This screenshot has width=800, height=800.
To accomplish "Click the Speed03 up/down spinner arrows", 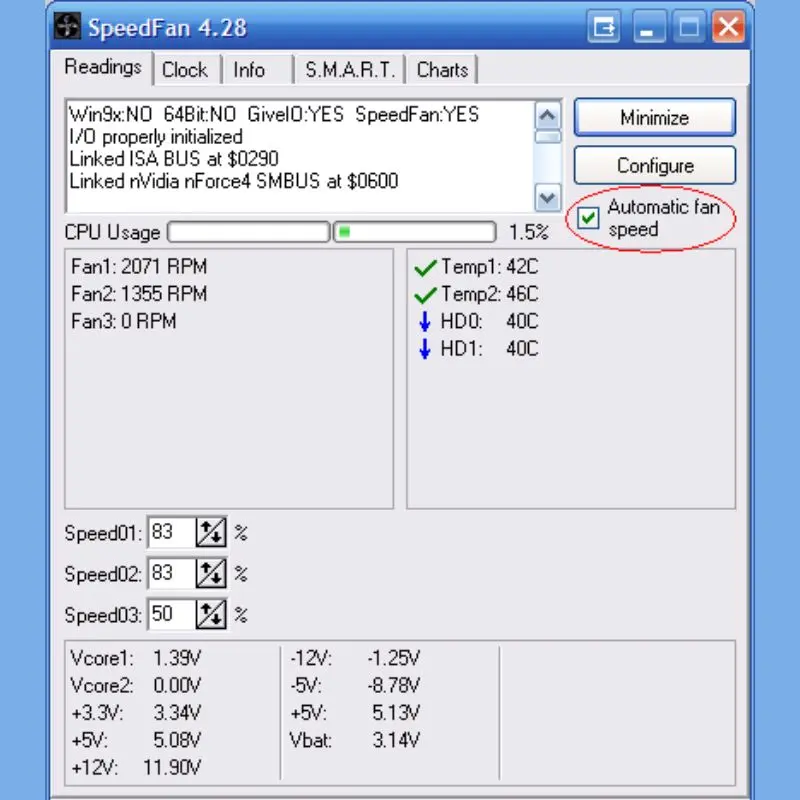I will coord(211,615).
